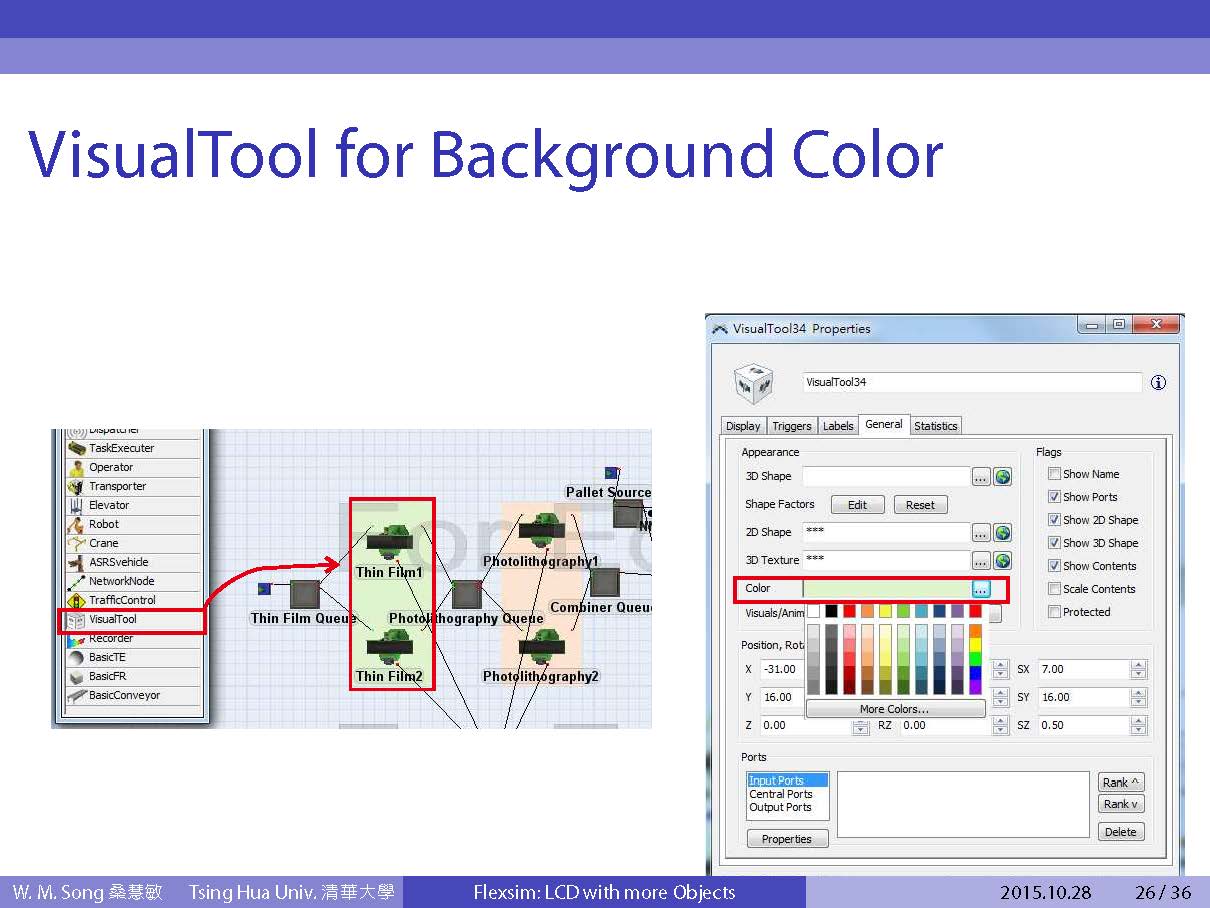Viewport: 1210px width, 908px height.
Task: Click the VisualTool34 name input field
Action: (972, 382)
